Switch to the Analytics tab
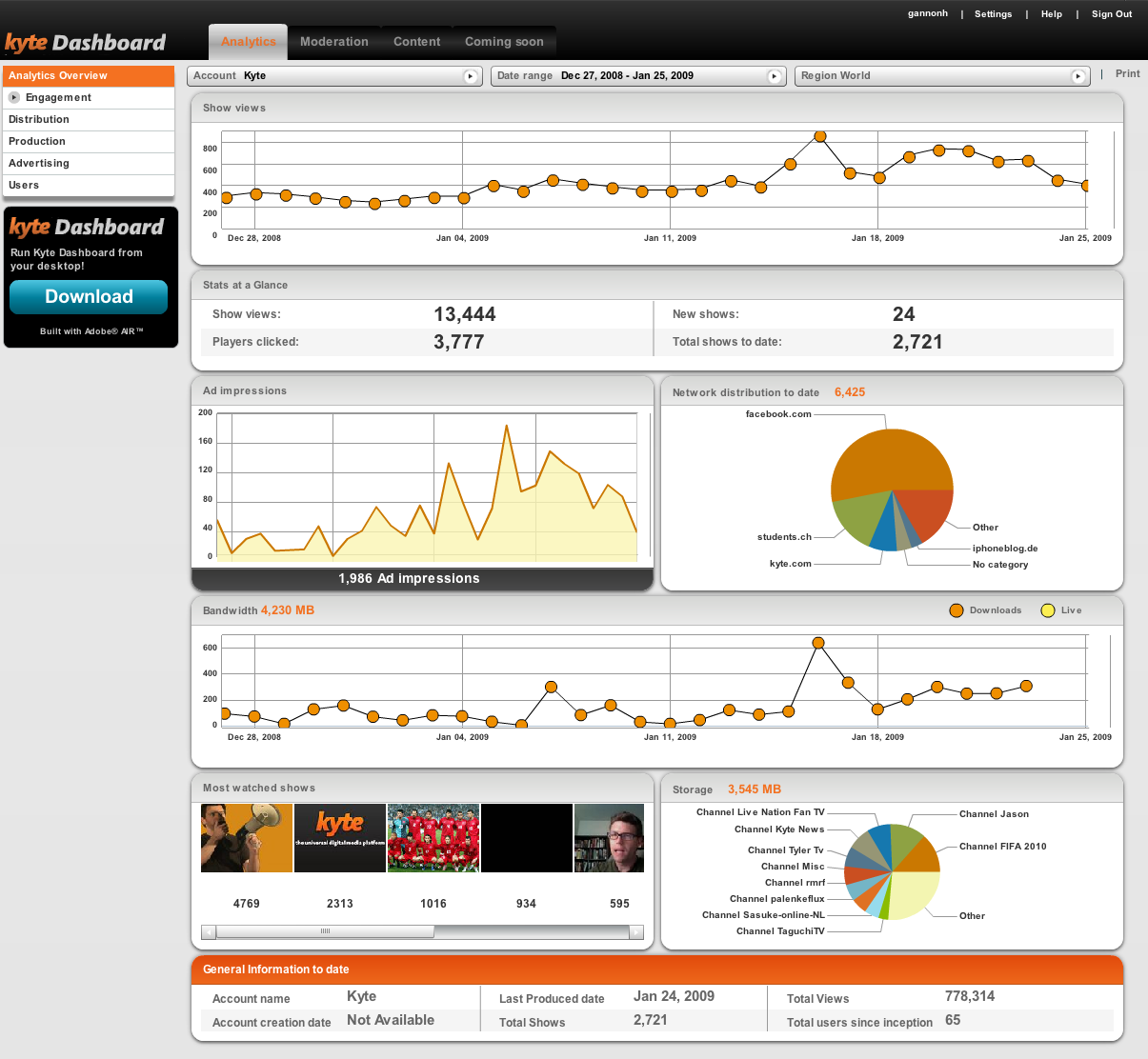Screen dimensions: 1148x1059 248,42
